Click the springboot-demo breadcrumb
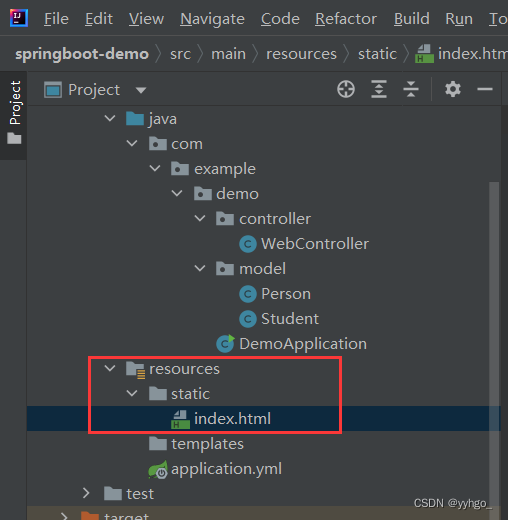The width and height of the screenshot is (508, 520). [82, 54]
